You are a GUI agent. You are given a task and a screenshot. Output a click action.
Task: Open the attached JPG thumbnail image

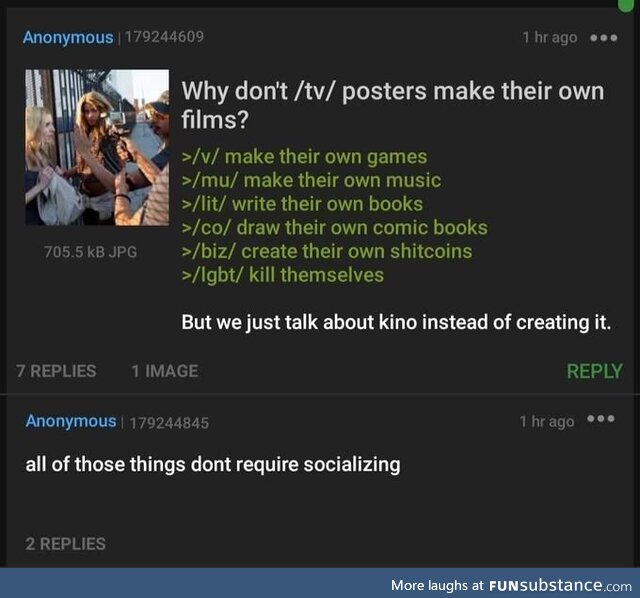97,147
